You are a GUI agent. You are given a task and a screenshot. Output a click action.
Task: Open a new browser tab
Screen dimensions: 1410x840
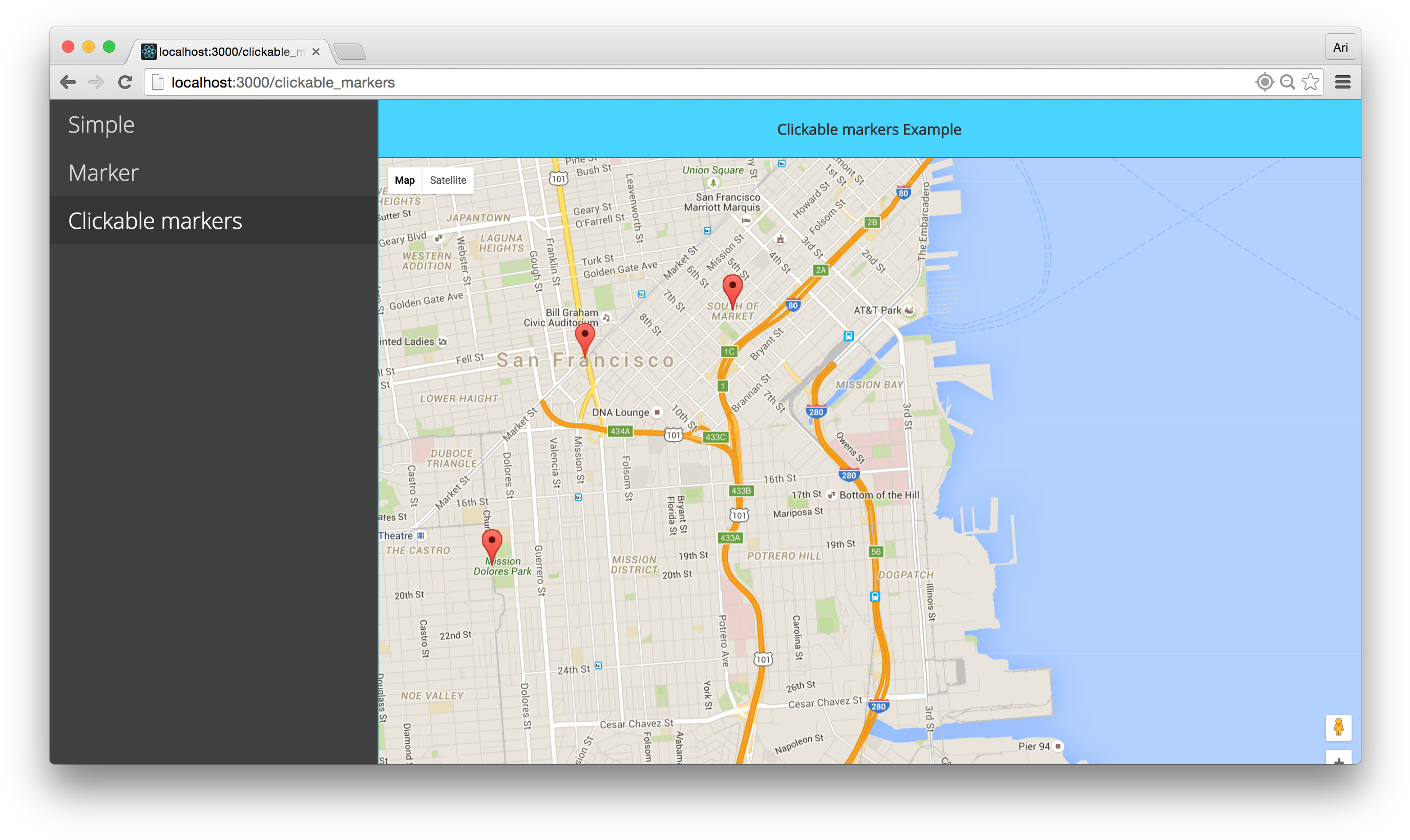[x=350, y=52]
